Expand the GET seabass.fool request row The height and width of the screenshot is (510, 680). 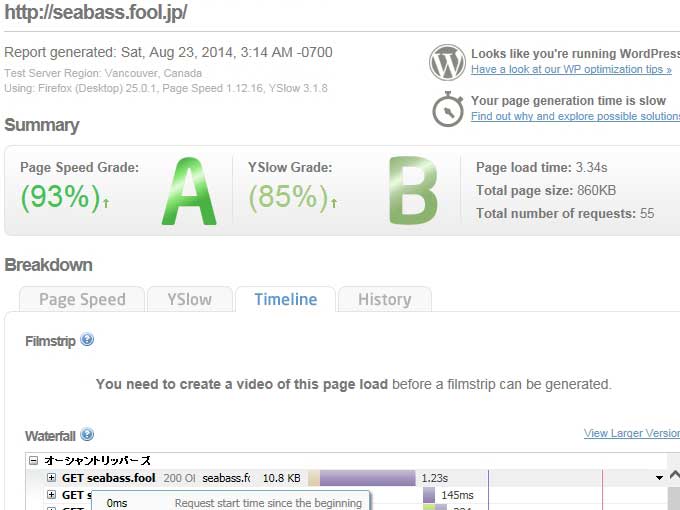tap(52, 478)
